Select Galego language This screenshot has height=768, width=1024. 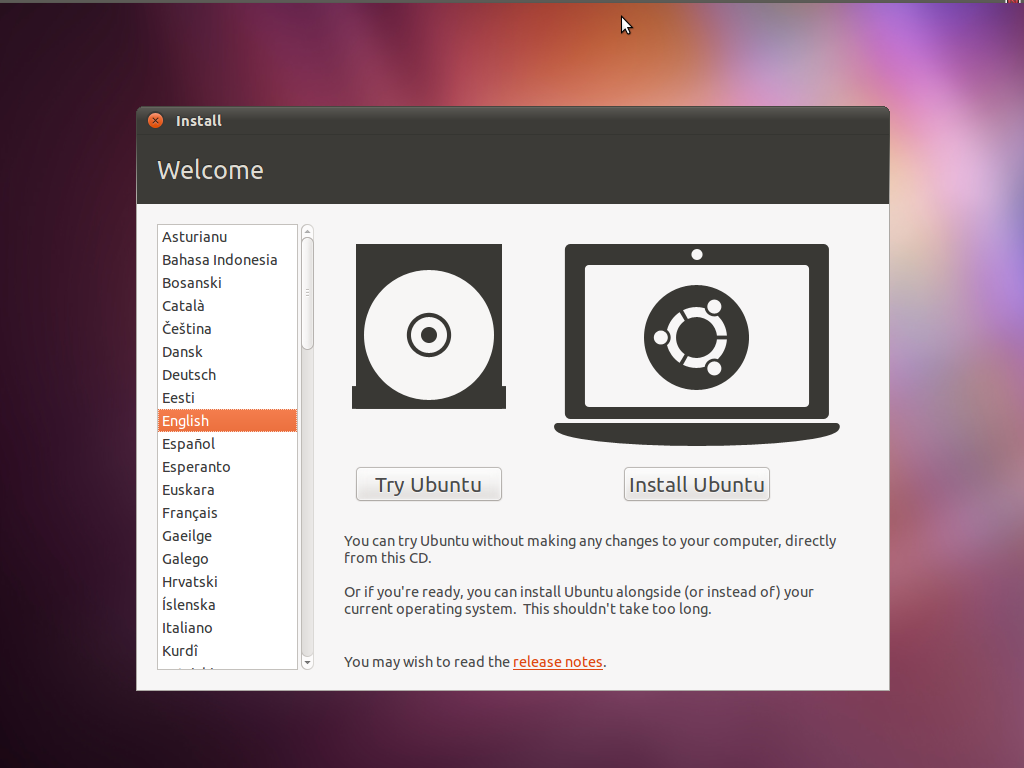227,559
